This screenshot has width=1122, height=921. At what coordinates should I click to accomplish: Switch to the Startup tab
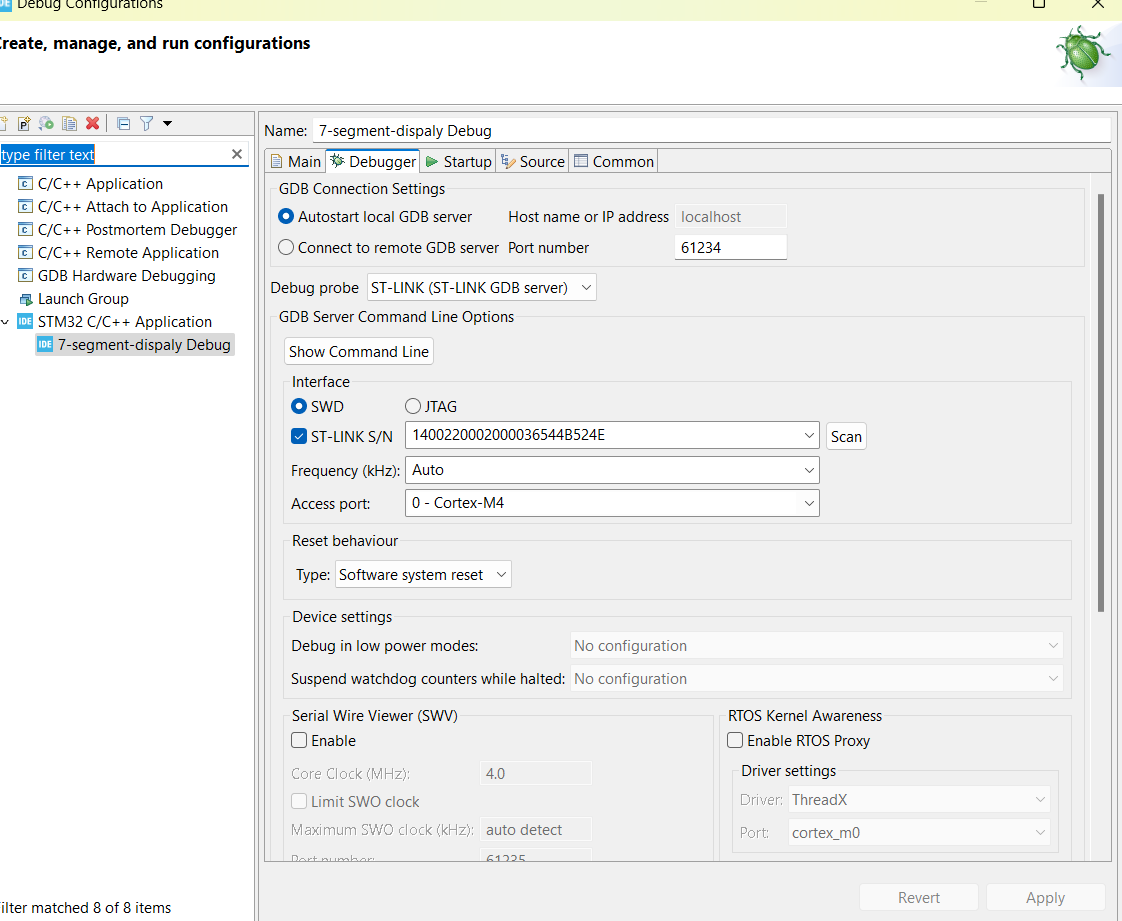pos(458,161)
